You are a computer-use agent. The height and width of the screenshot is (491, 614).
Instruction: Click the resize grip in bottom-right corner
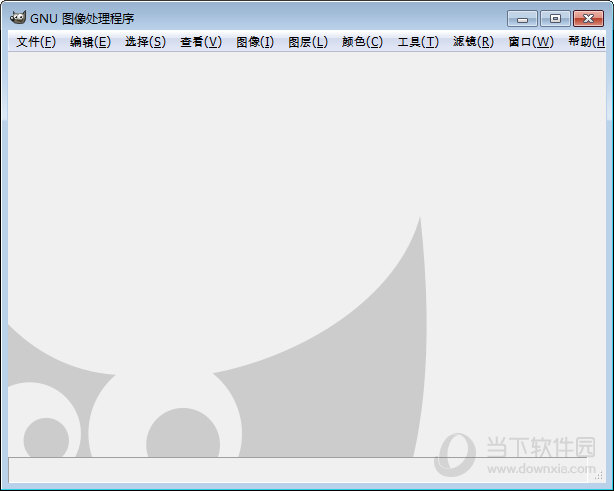pyautogui.click(x=599, y=476)
